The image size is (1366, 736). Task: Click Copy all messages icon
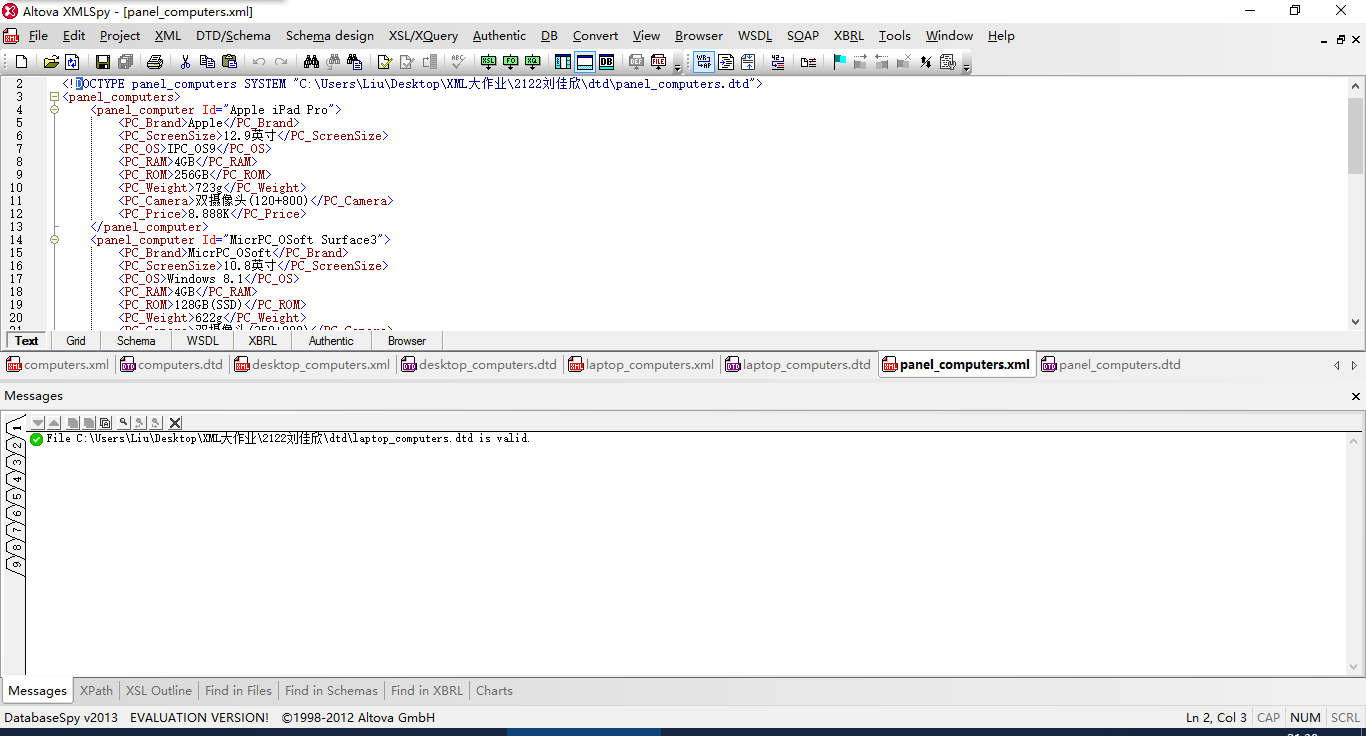[105, 423]
